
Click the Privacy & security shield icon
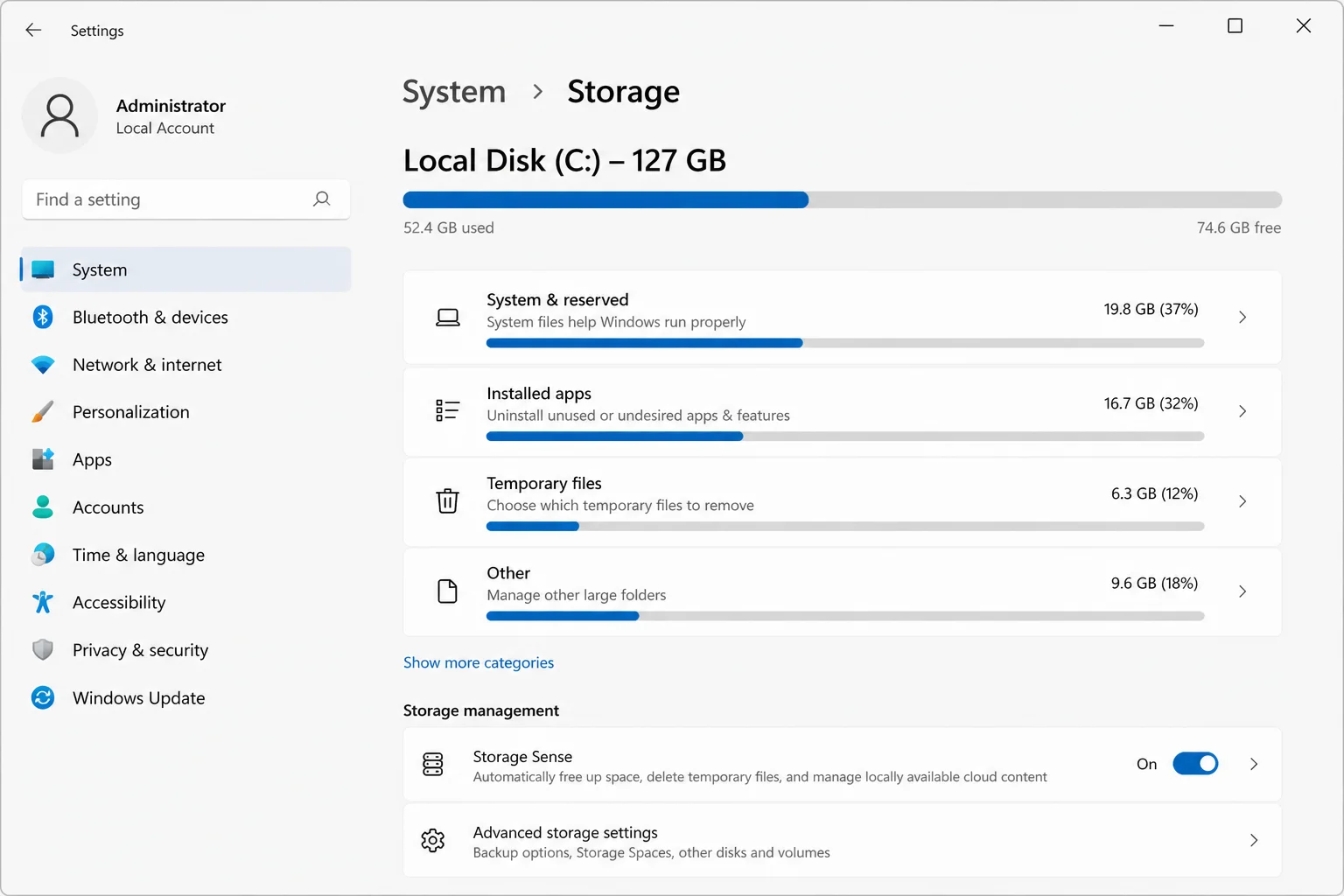point(43,649)
